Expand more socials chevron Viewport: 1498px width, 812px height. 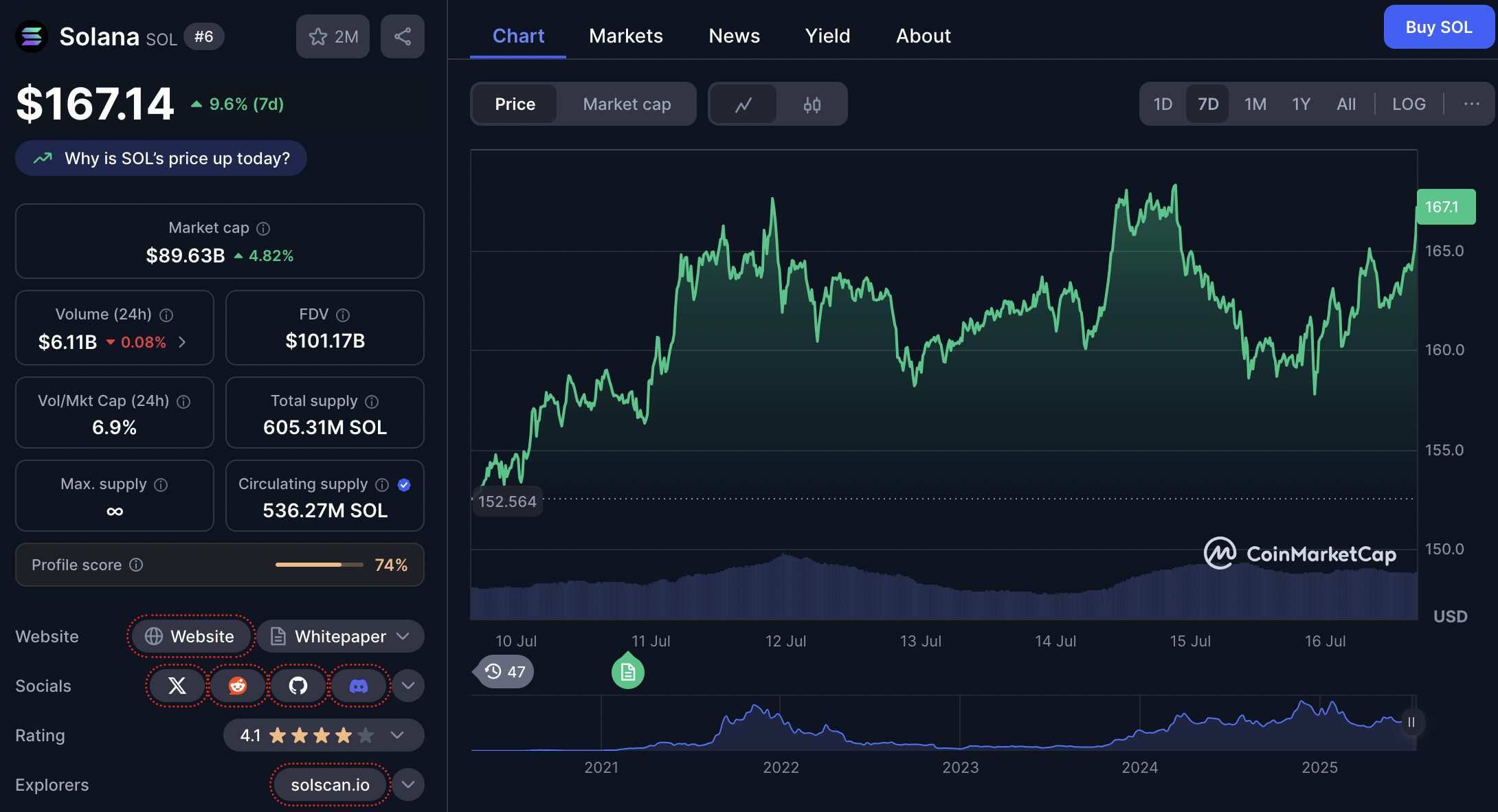pyautogui.click(x=408, y=686)
